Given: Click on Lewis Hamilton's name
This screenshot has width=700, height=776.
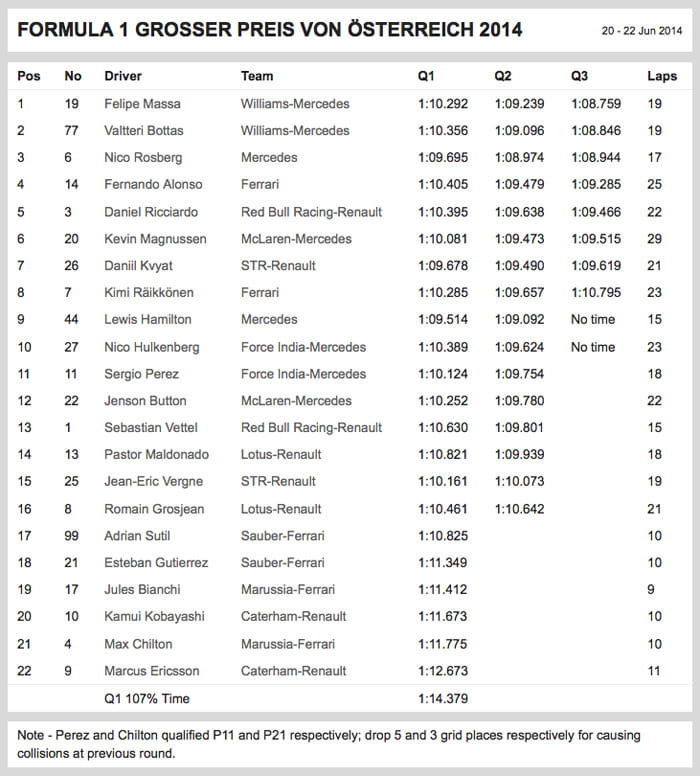Looking at the screenshot, I should (x=147, y=320).
